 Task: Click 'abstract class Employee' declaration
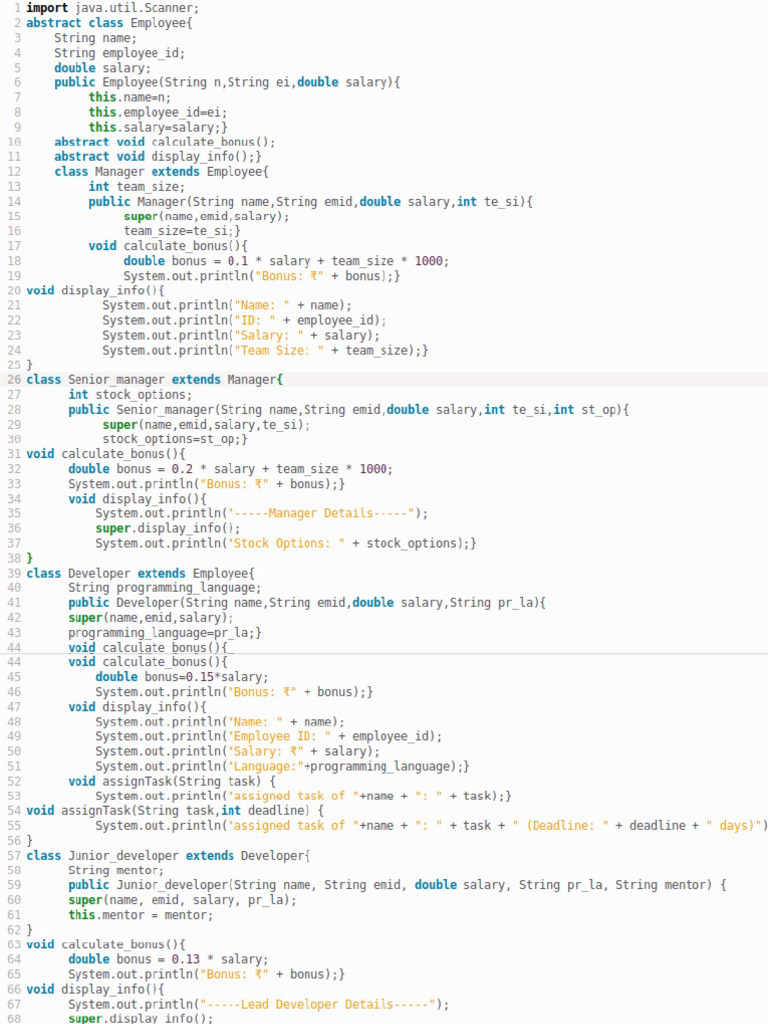point(109,23)
